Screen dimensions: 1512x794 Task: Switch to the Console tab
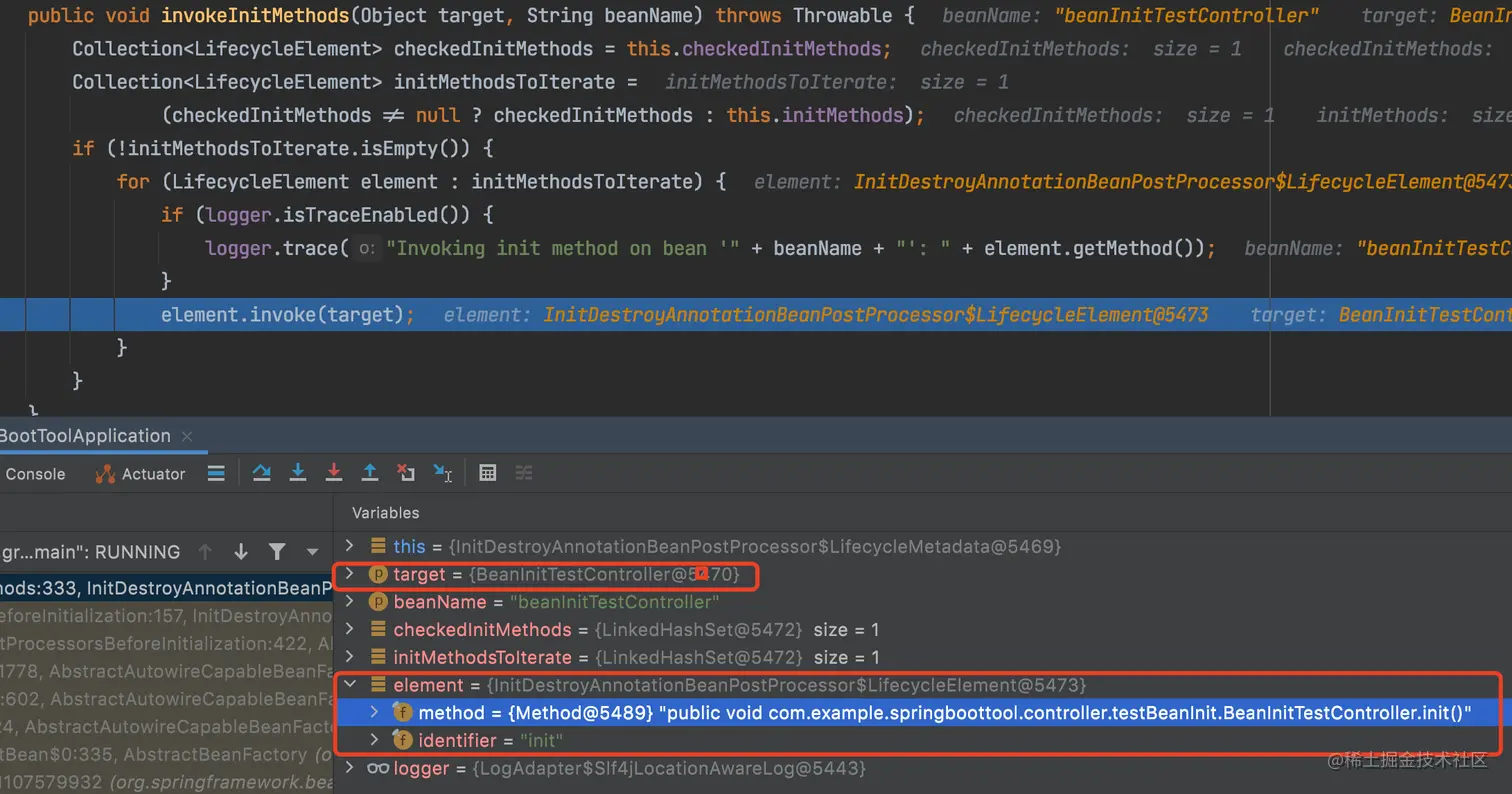(x=36, y=474)
